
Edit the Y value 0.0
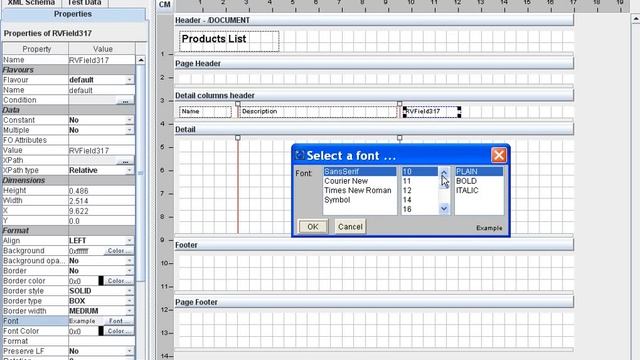102,221
